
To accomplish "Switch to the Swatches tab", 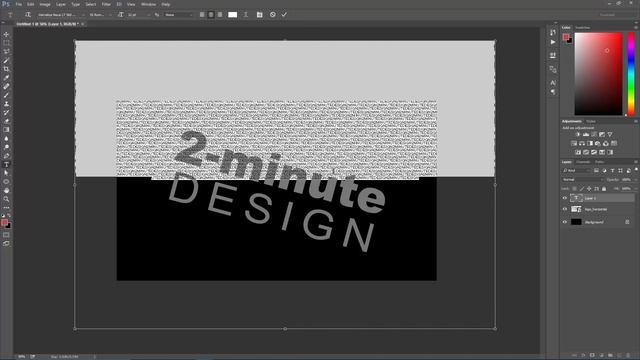I will pyautogui.click(x=582, y=28).
